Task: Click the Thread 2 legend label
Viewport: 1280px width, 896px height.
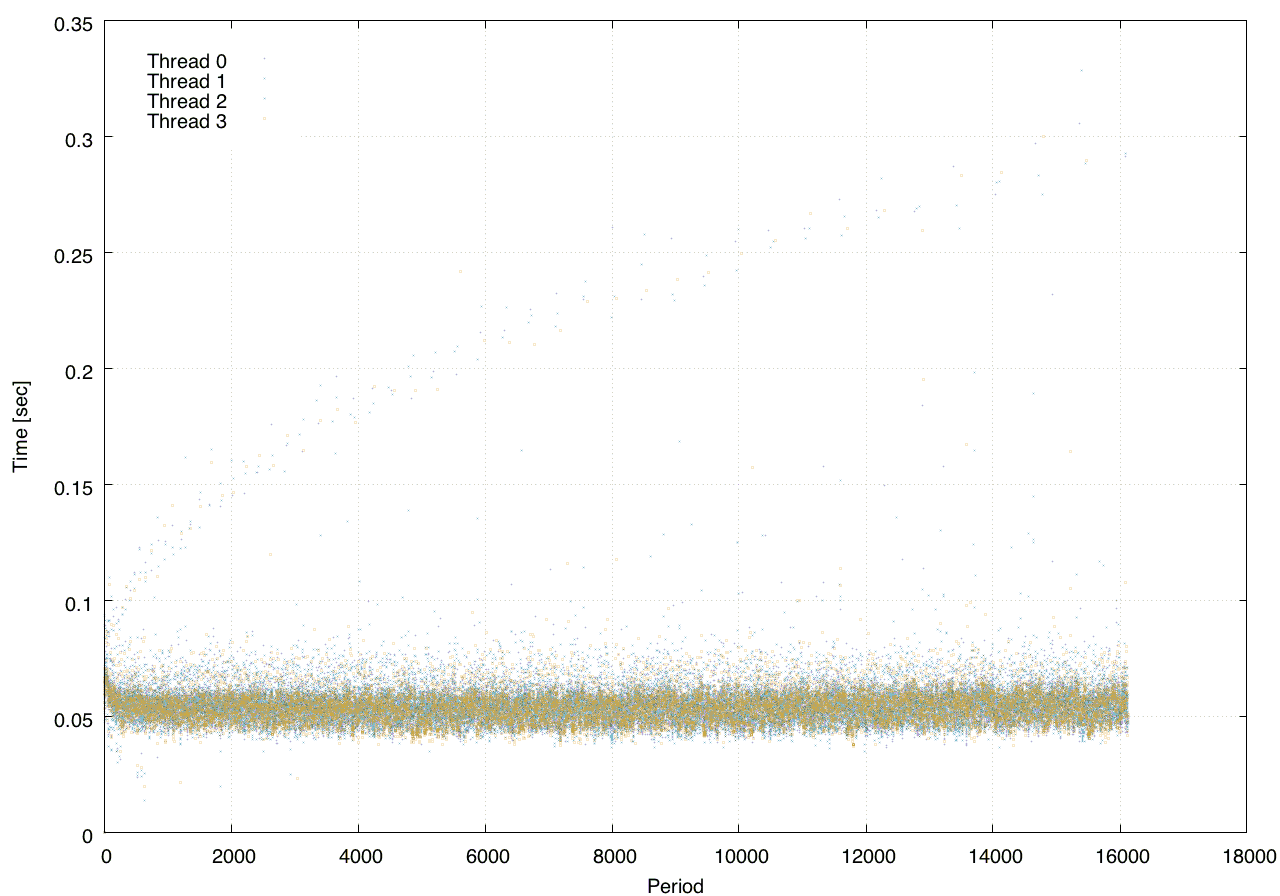Action: pos(187,102)
